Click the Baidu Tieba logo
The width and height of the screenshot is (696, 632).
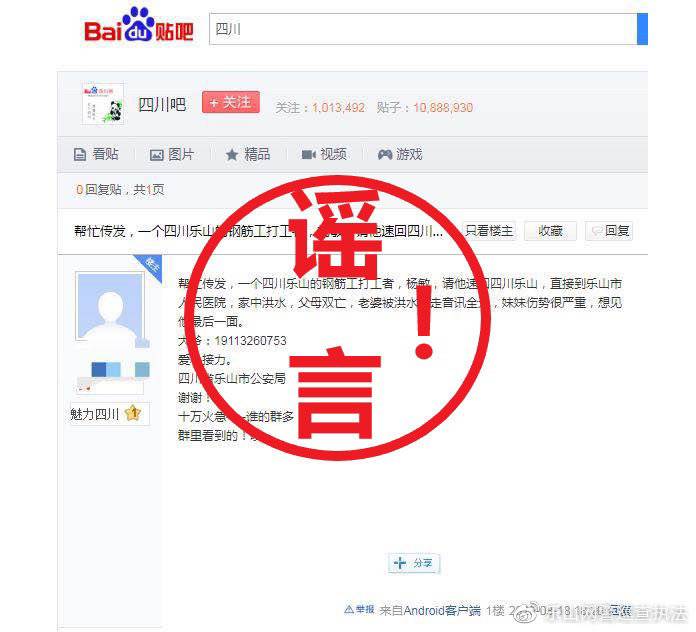coord(139,26)
